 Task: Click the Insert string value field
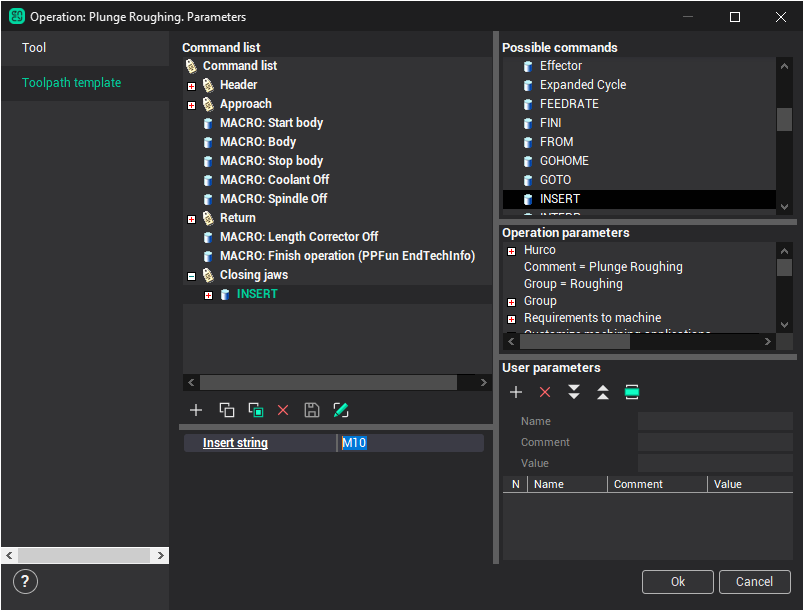tap(410, 443)
